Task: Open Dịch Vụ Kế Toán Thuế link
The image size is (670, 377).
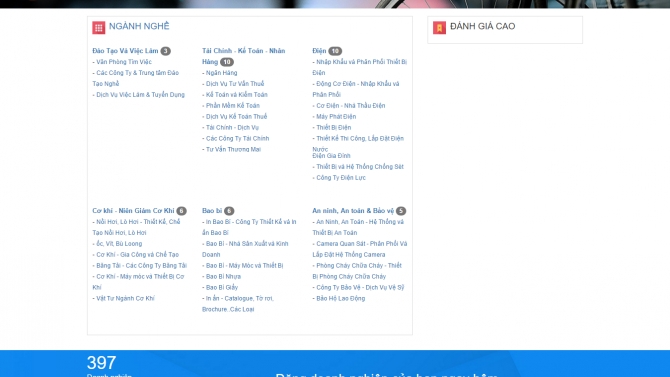Action: click(x=236, y=117)
